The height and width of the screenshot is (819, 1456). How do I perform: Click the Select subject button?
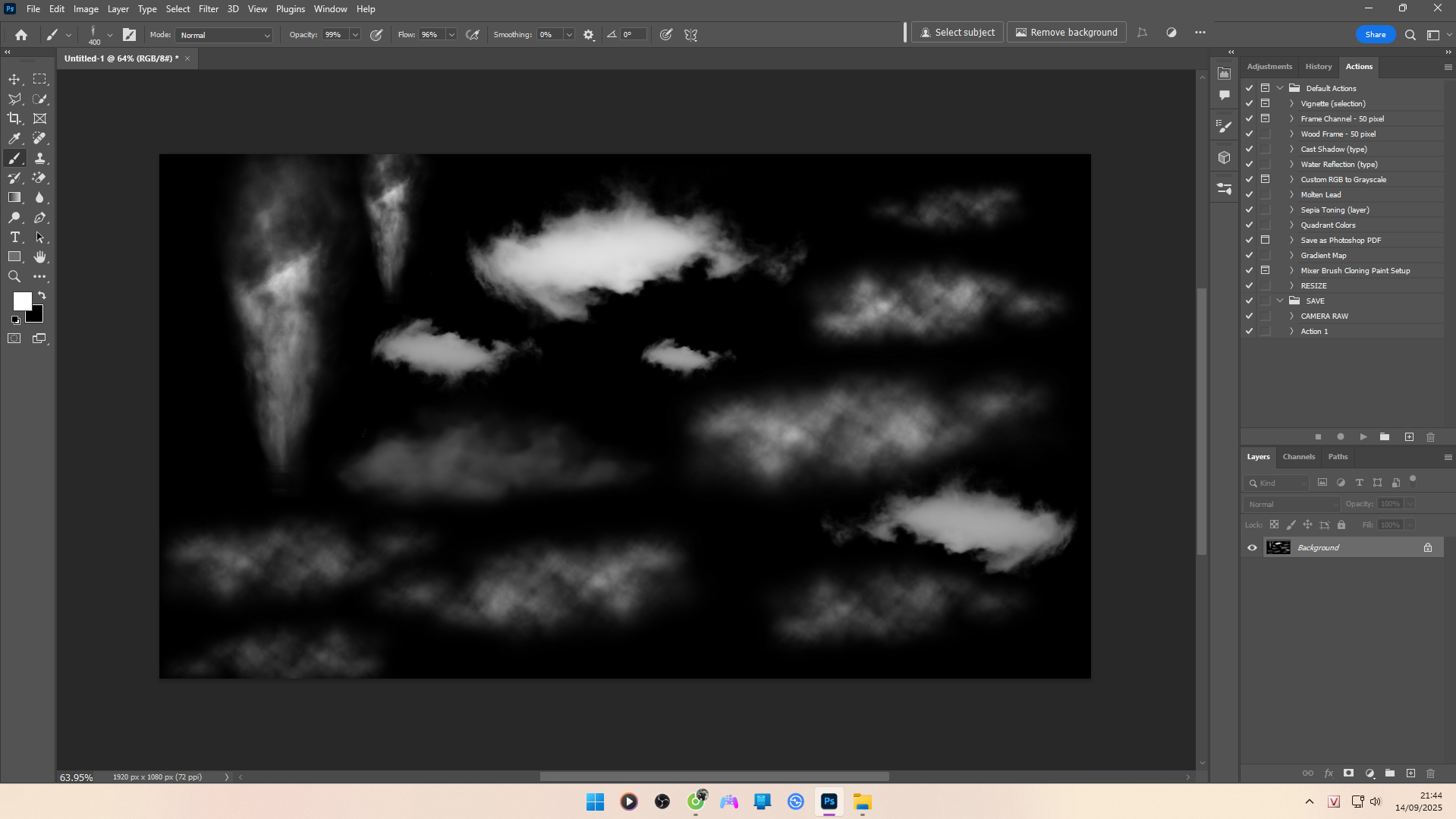(957, 33)
